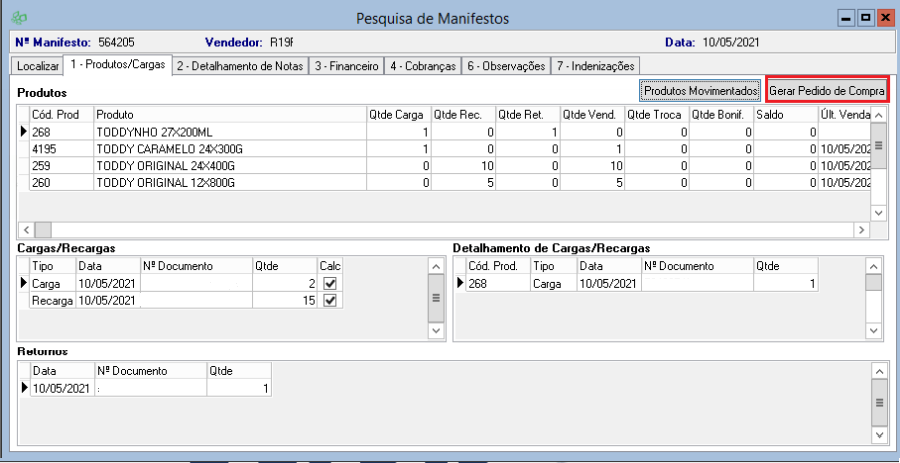Viewport: 900px width, 463px height.
Task: Open the 2 - Detalhamento de Notas tab
Action: pyautogui.click(x=239, y=66)
